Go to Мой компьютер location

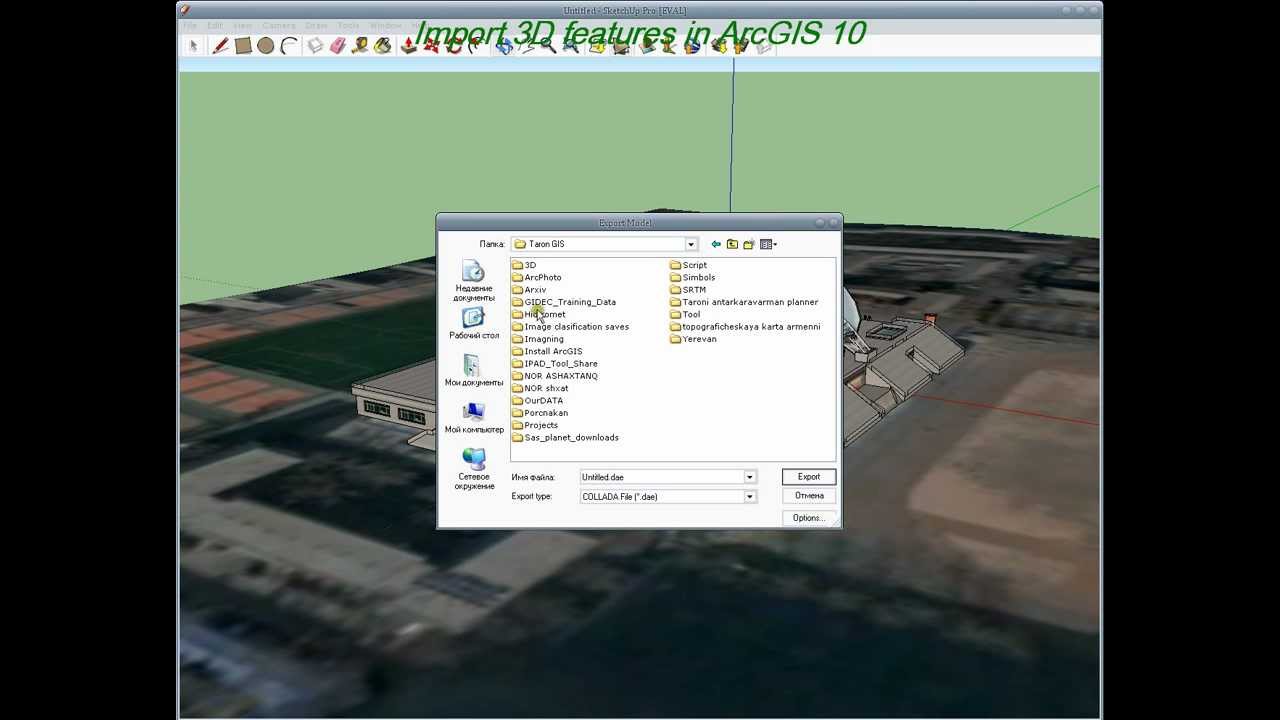coord(473,418)
